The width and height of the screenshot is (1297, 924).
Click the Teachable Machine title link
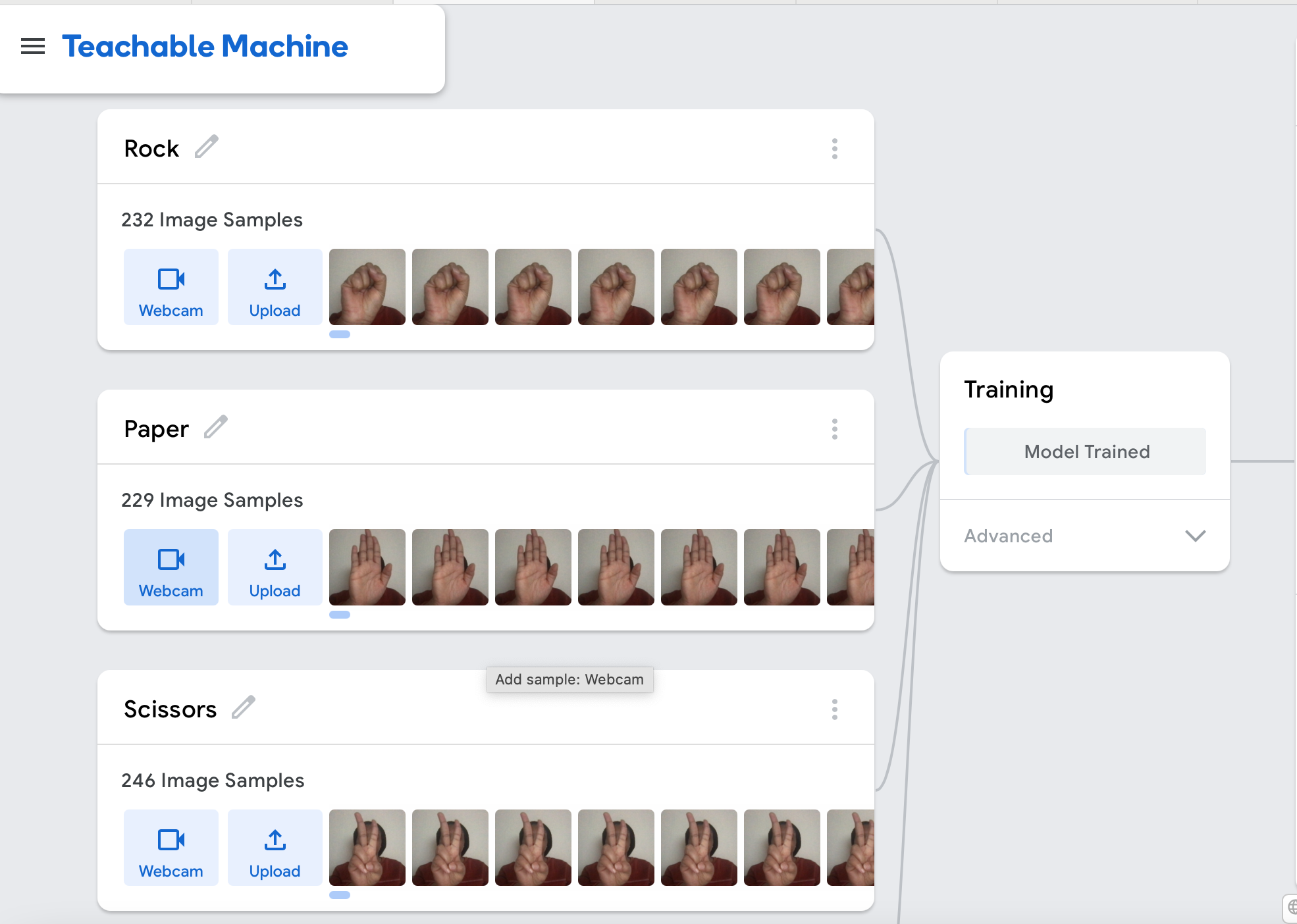[205, 47]
